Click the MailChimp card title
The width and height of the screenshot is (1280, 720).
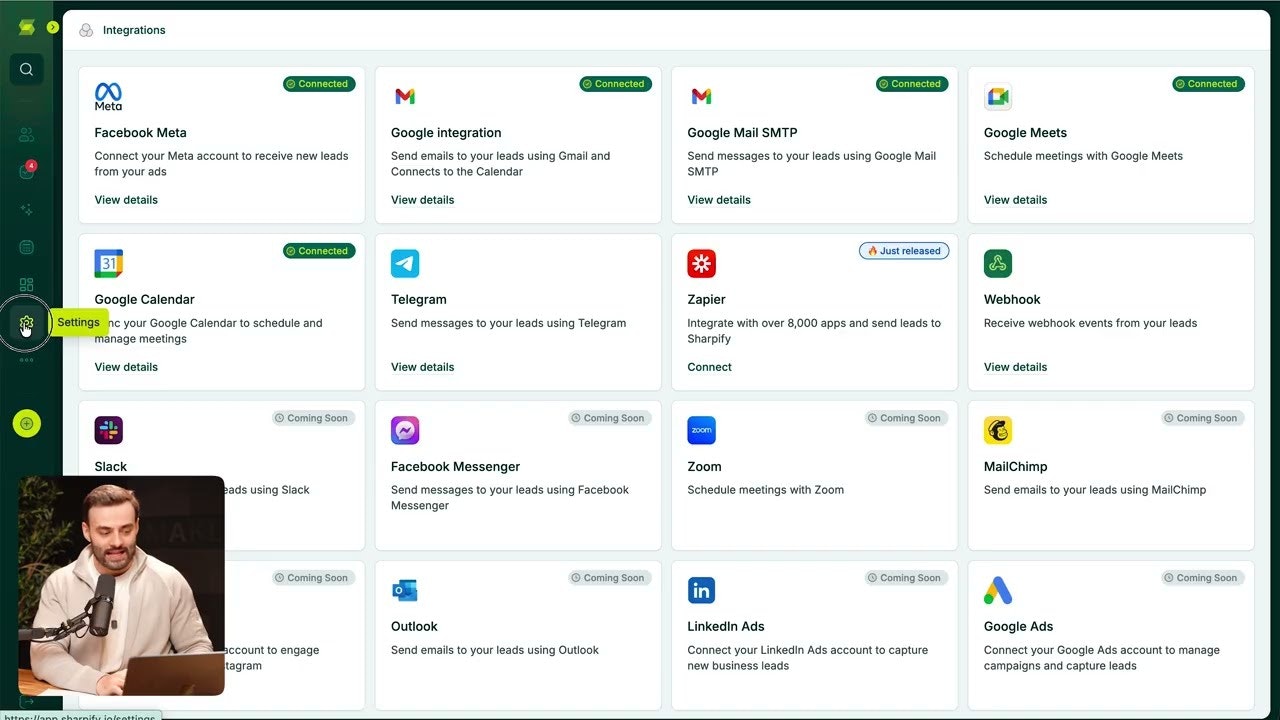coord(1015,467)
